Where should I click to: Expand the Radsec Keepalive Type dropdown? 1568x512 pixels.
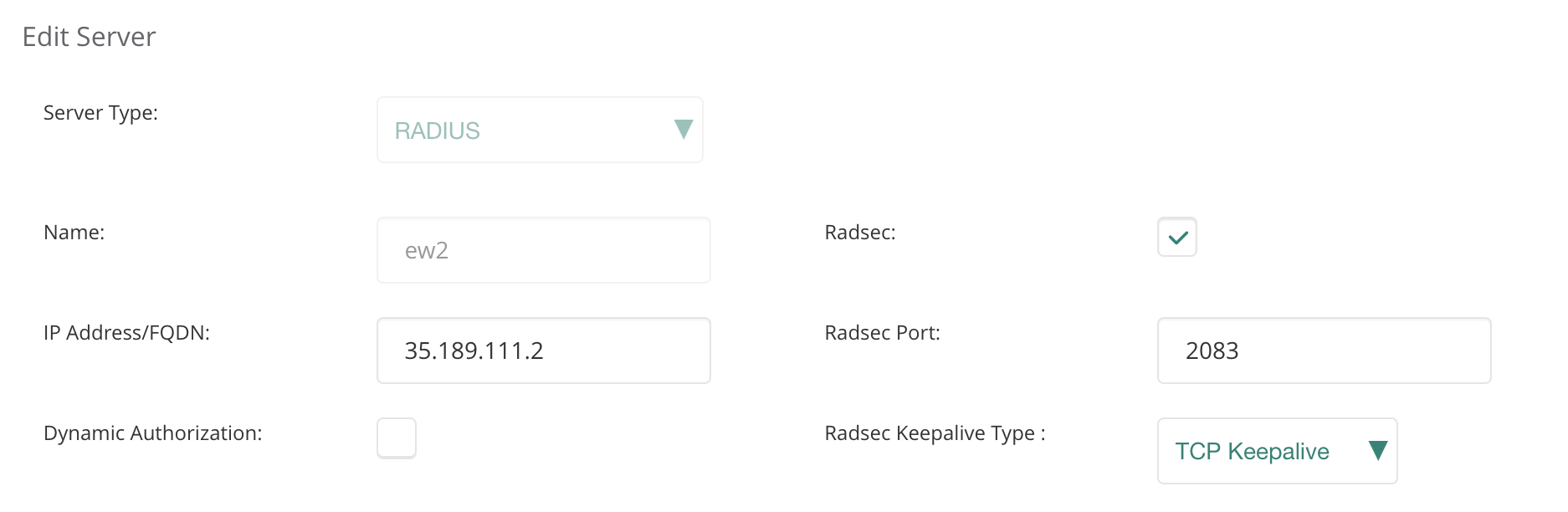click(1276, 451)
